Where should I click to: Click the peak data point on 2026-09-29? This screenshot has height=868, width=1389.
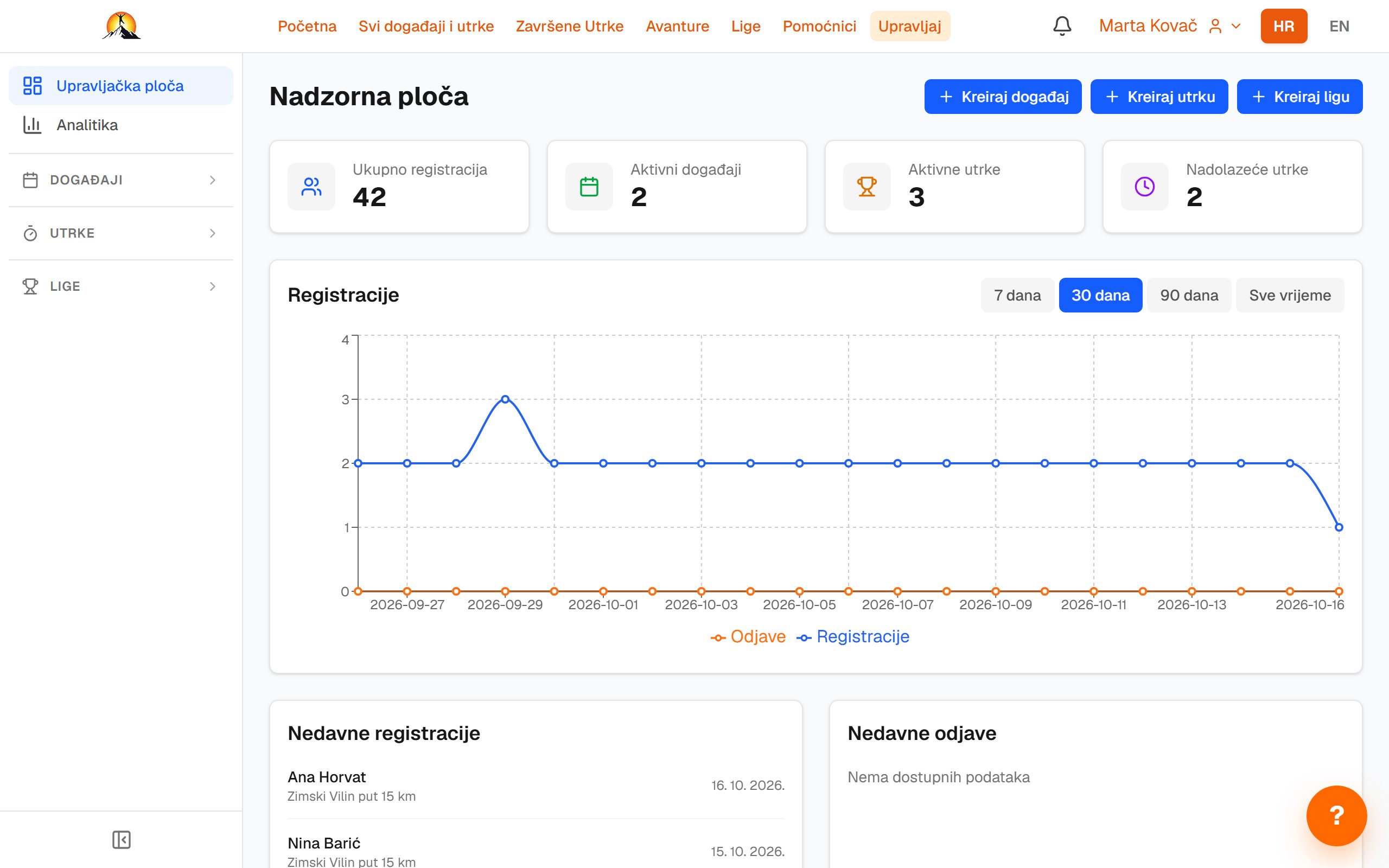505,399
